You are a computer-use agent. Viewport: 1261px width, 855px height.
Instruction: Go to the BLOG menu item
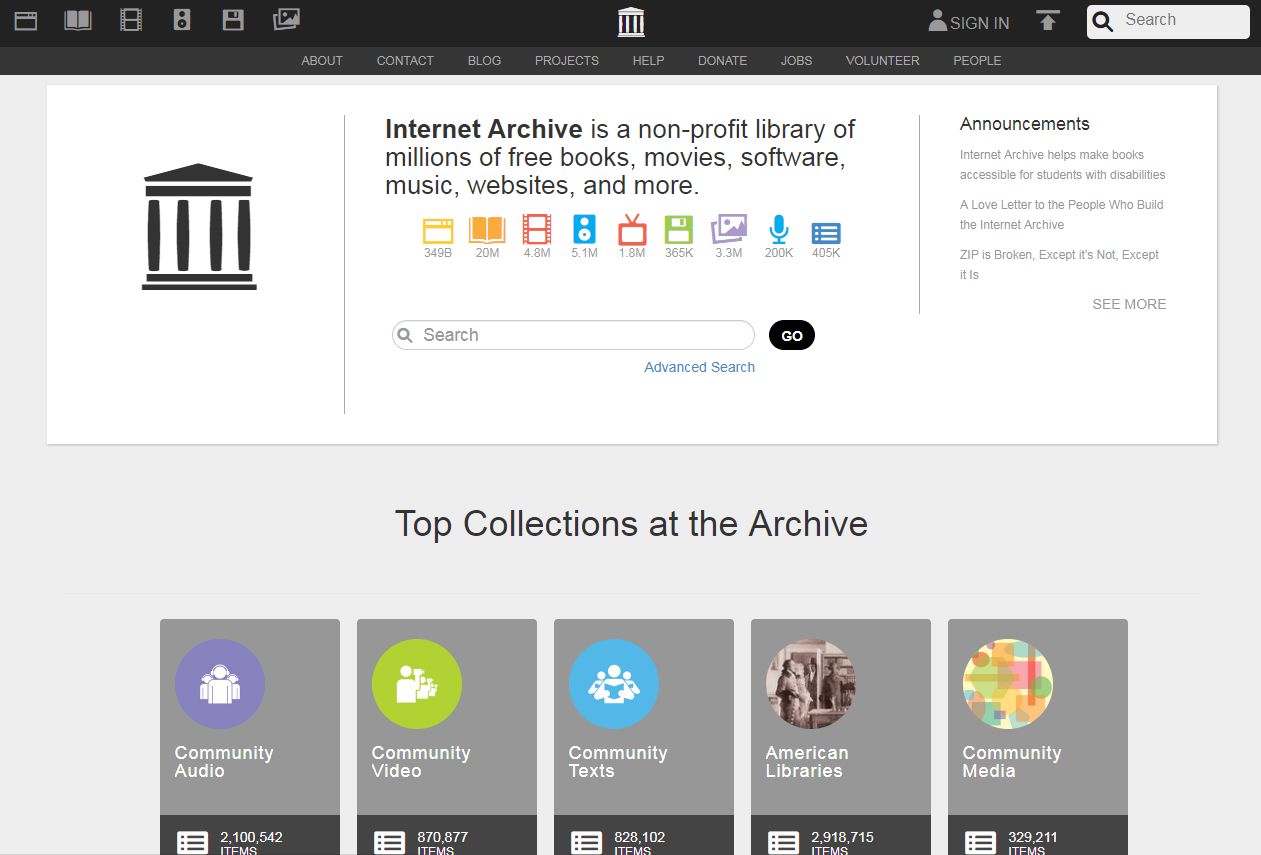tap(484, 61)
